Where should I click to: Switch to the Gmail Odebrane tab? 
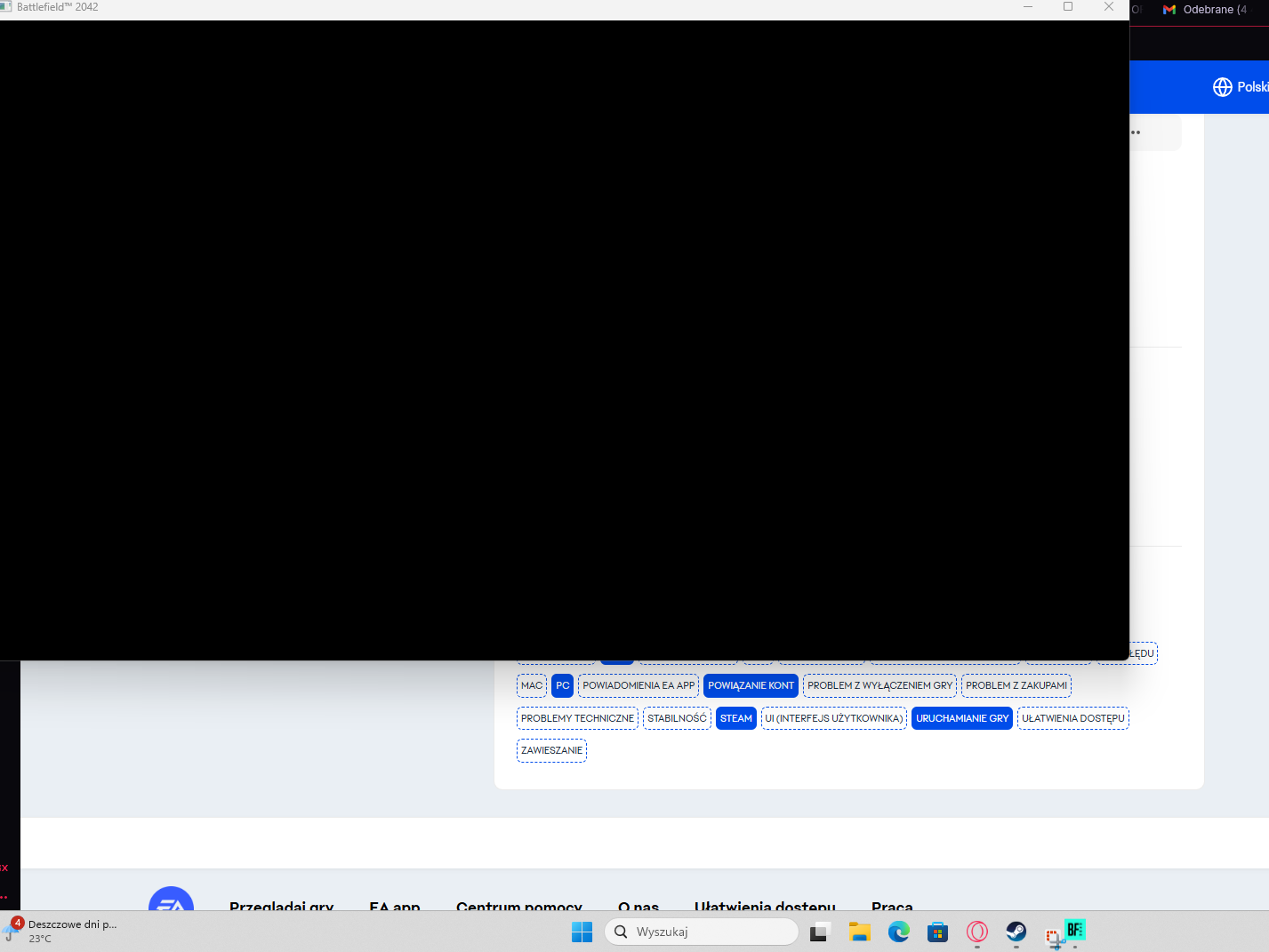coord(1205,10)
